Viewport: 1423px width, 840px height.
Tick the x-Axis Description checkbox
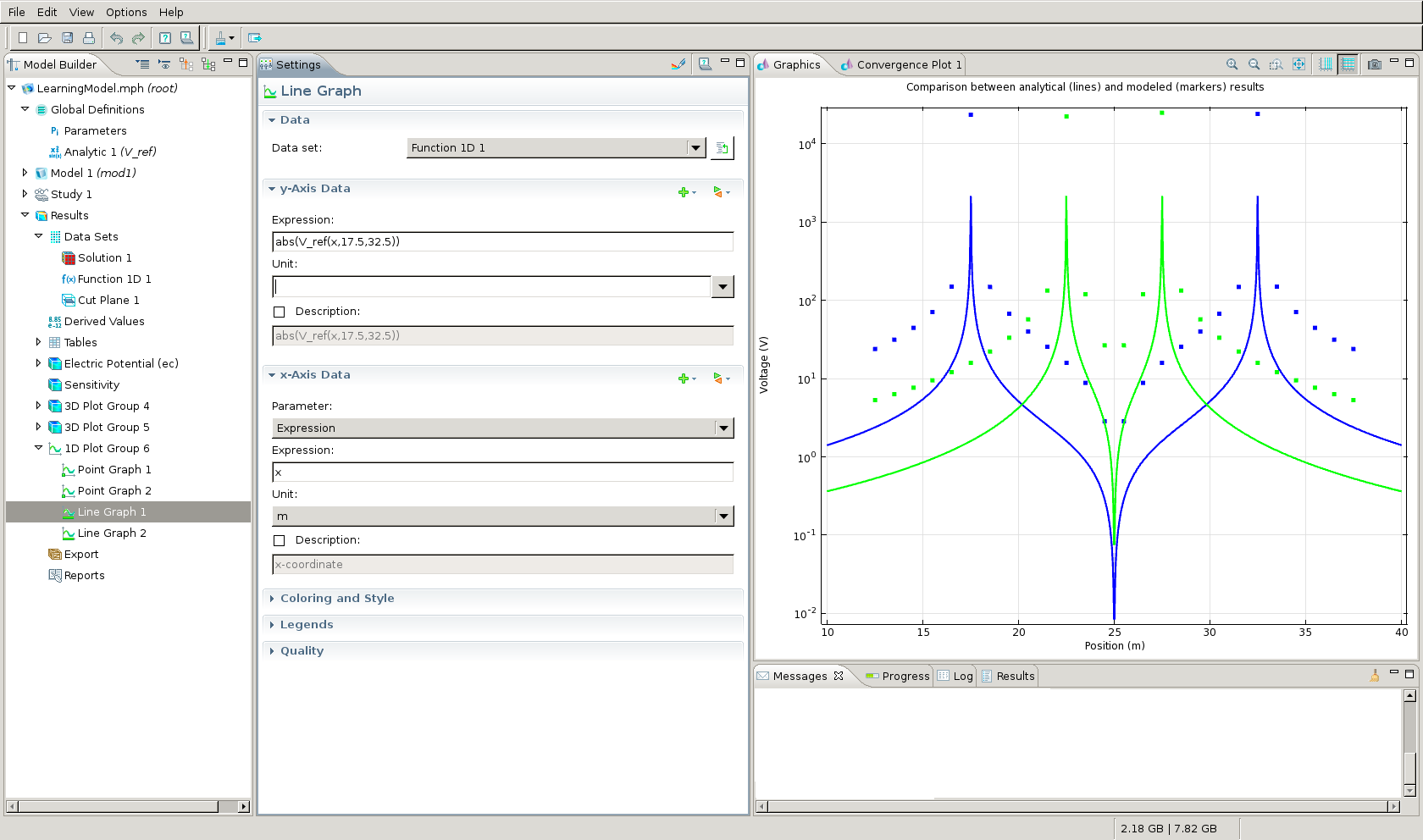coord(280,540)
